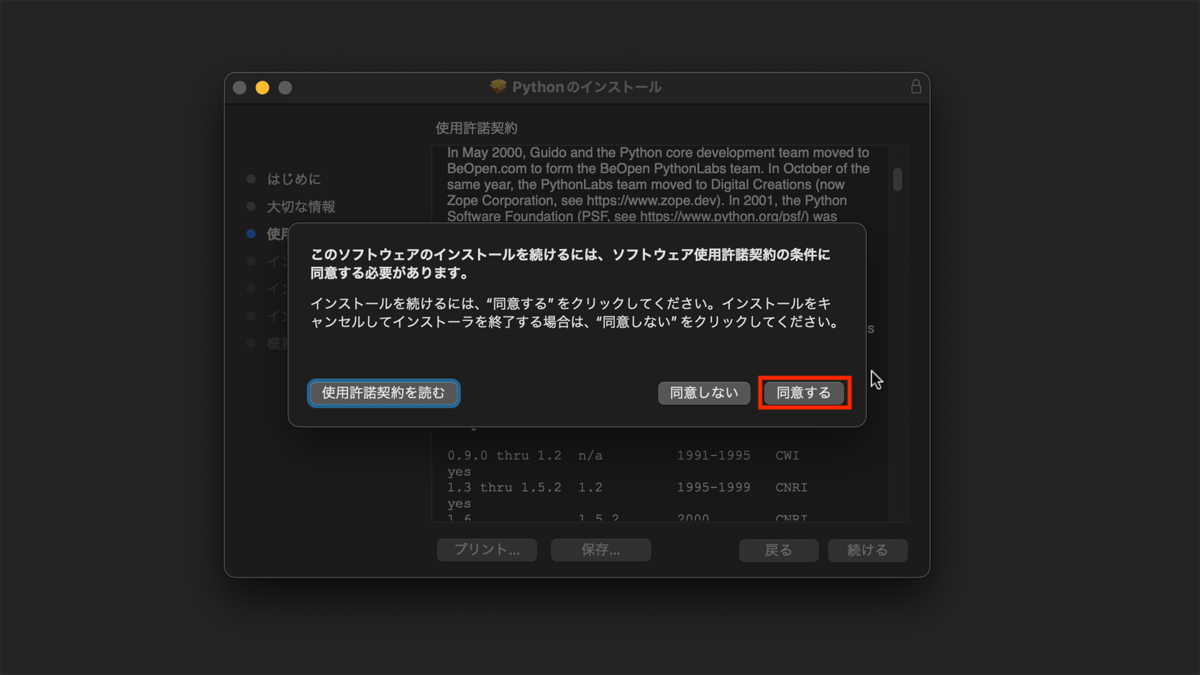Click the license text scrollbar thumb

898,179
